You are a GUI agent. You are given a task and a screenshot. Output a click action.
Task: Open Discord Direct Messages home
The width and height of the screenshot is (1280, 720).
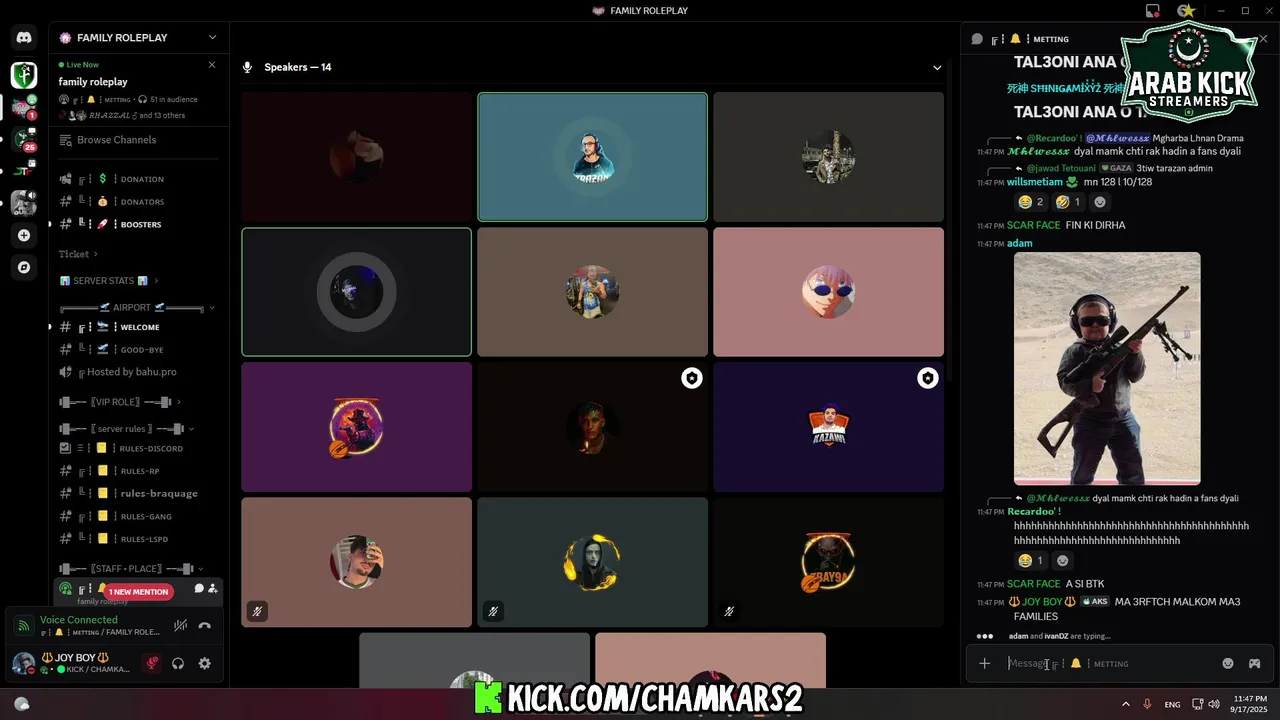(x=24, y=38)
